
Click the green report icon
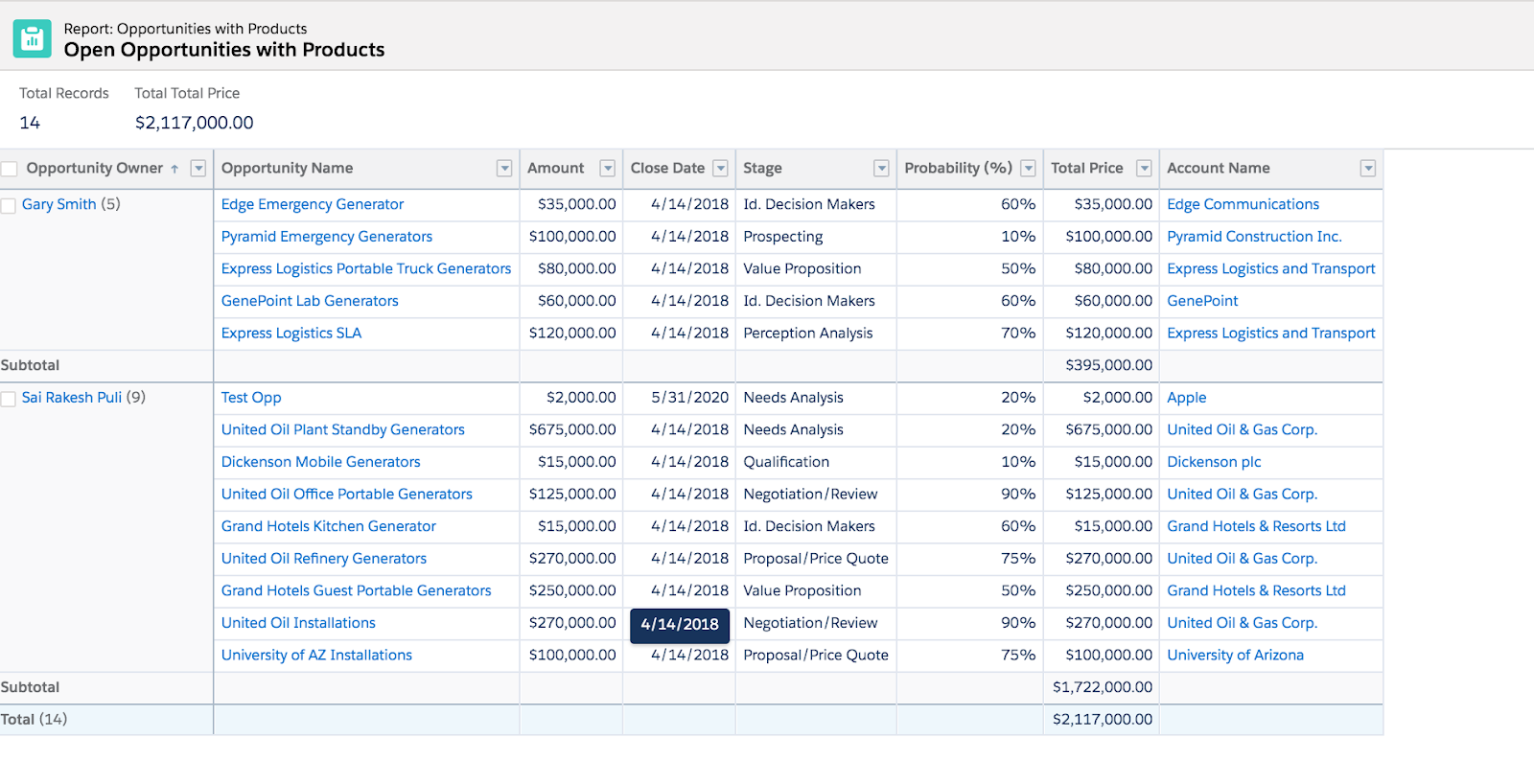[32, 39]
